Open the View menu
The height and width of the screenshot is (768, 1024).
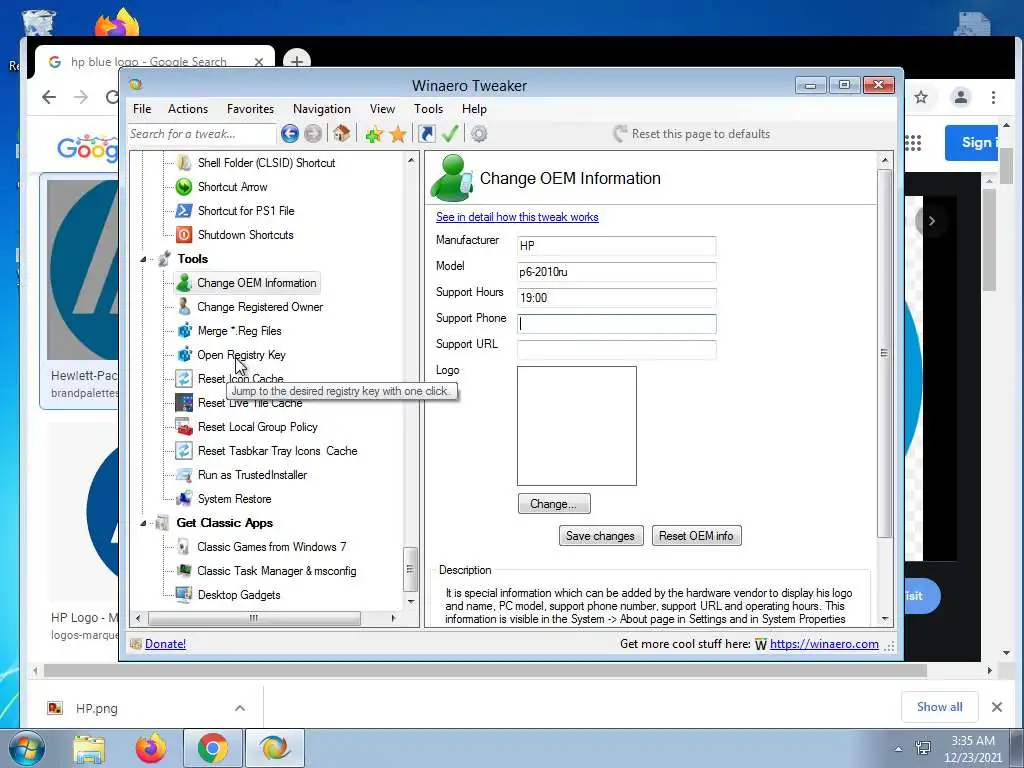click(382, 109)
